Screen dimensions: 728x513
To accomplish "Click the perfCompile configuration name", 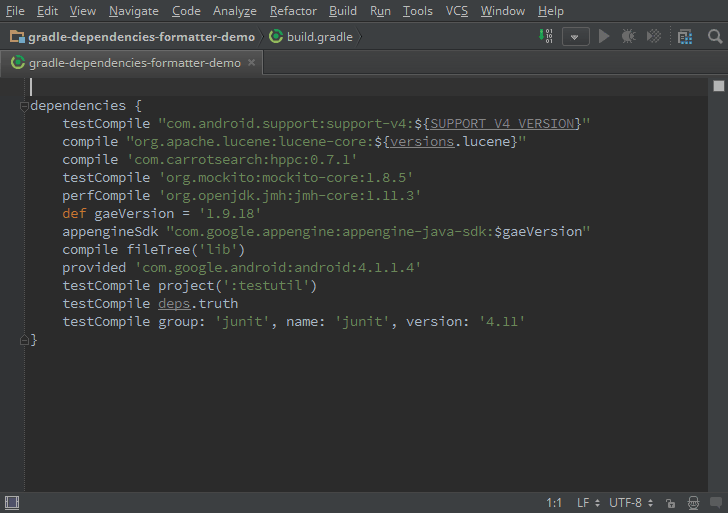I will (106, 196).
